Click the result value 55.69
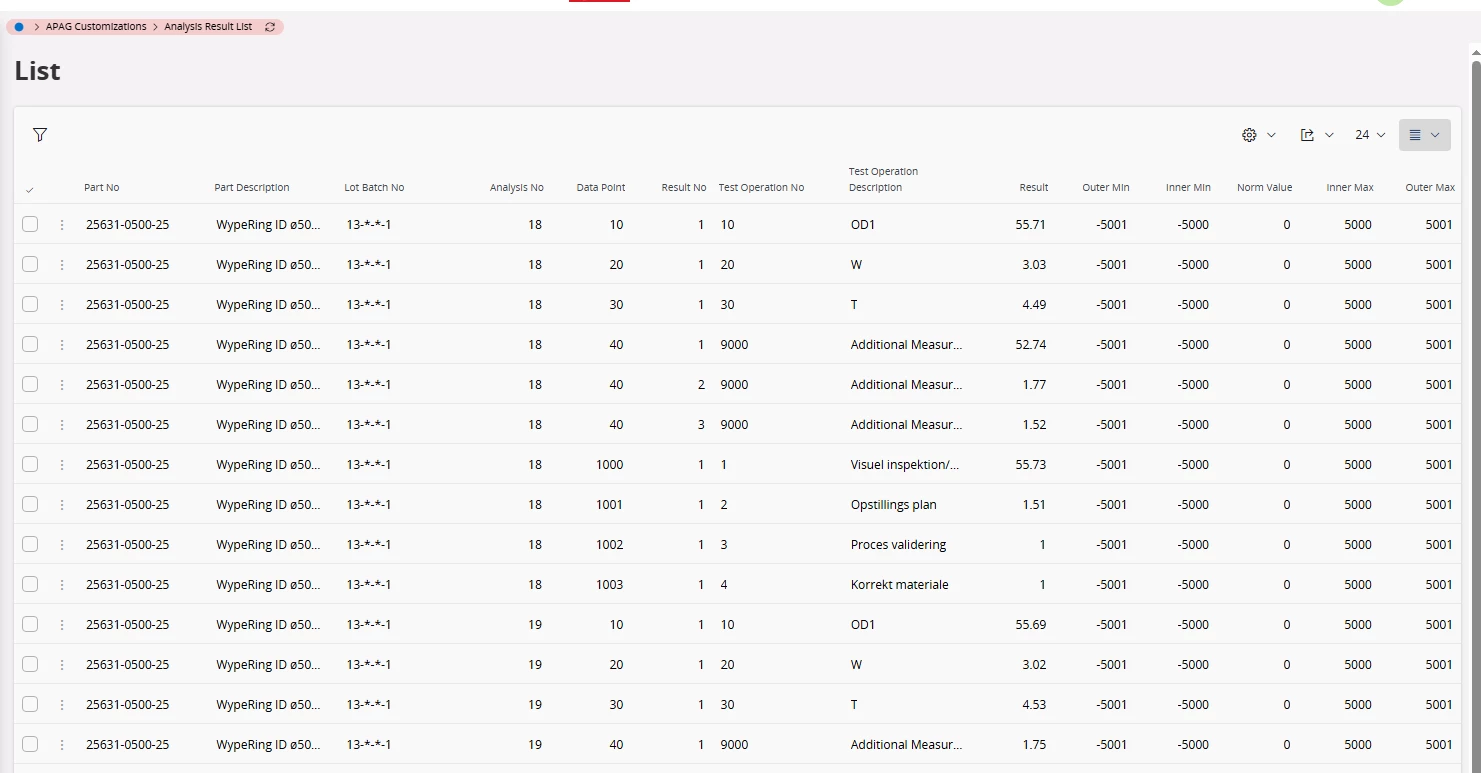Screen dimensions: 1481x773 click(1030, 625)
